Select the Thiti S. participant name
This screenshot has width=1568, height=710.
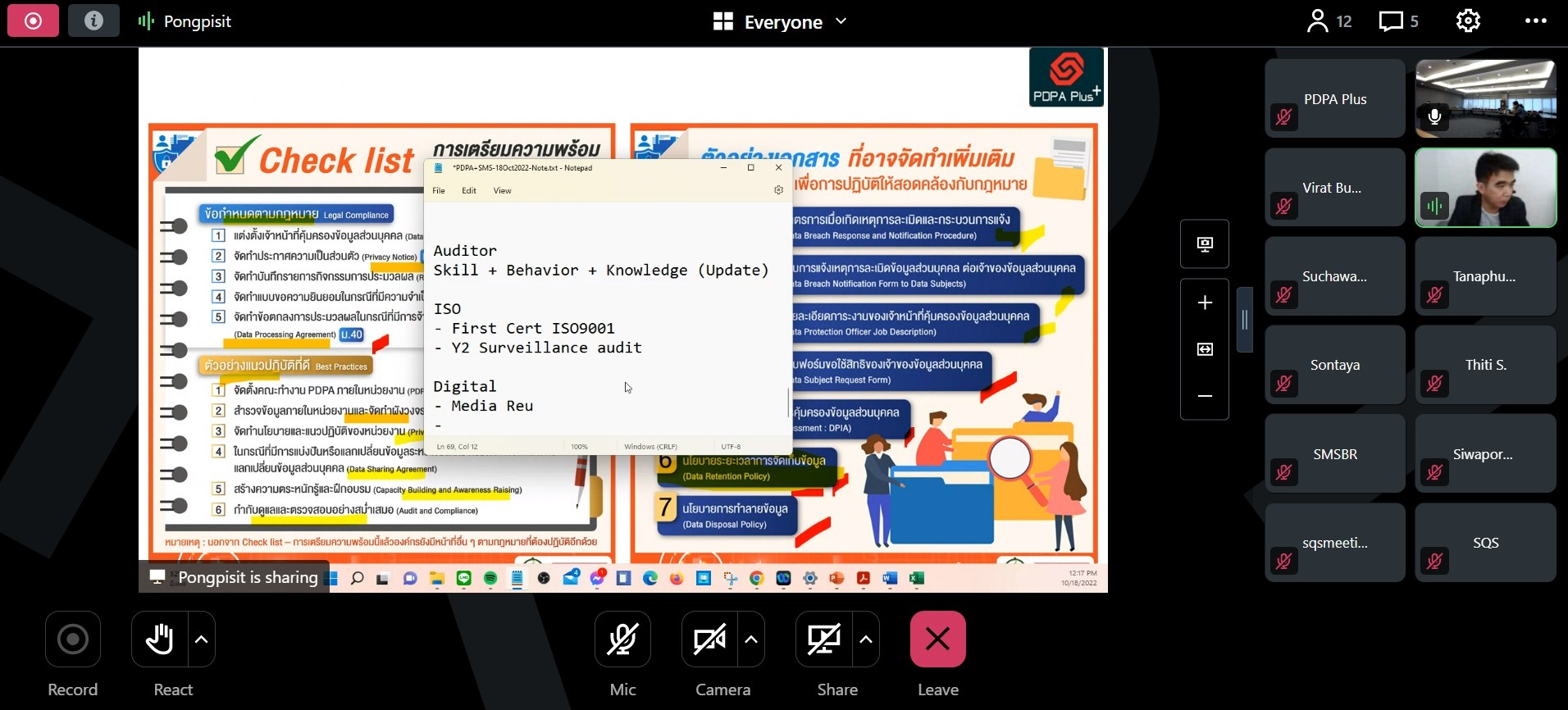1486,365
